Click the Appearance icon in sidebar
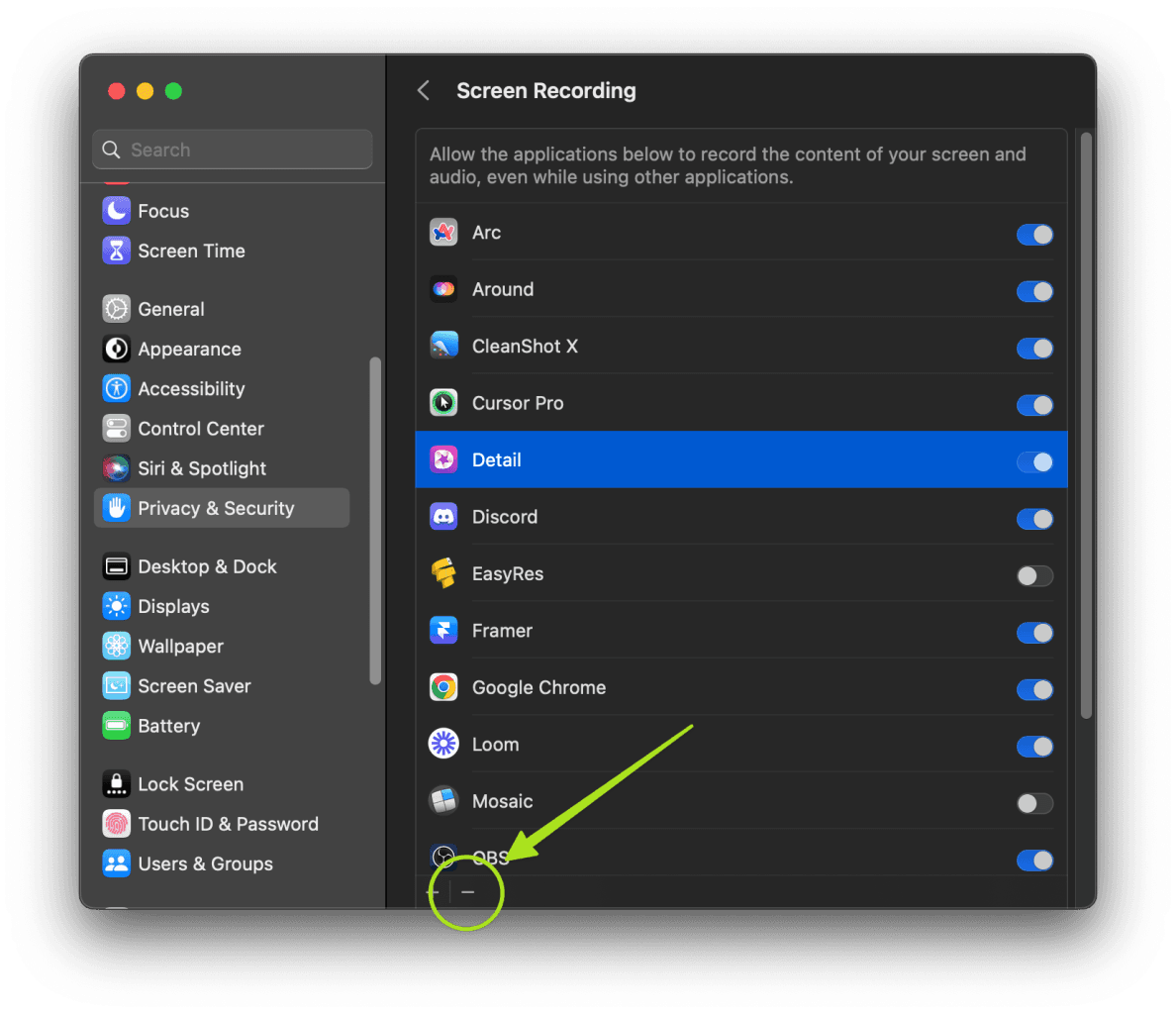This screenshot has height=1014, width=1176. [116, 349]
